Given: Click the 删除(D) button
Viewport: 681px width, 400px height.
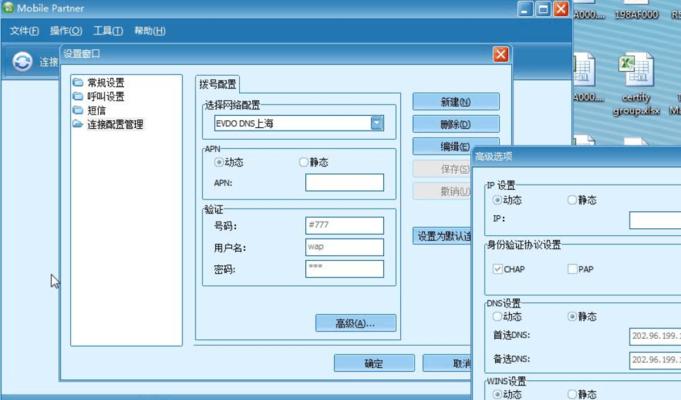Looking at the screenshot, I should click(456, 124).
